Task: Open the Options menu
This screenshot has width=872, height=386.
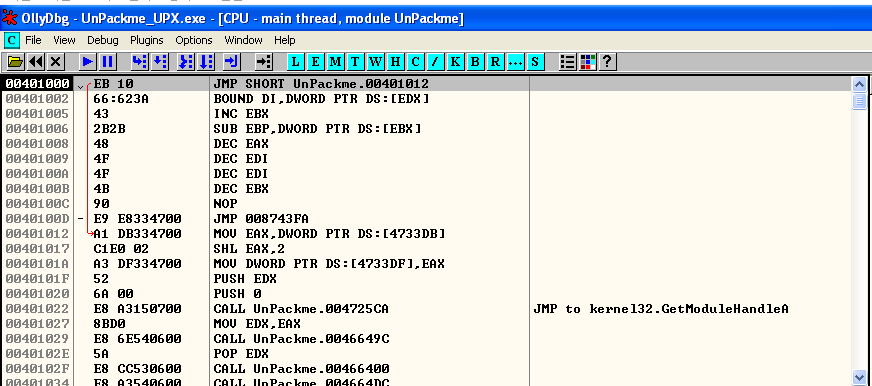Action: click(194, 40)
